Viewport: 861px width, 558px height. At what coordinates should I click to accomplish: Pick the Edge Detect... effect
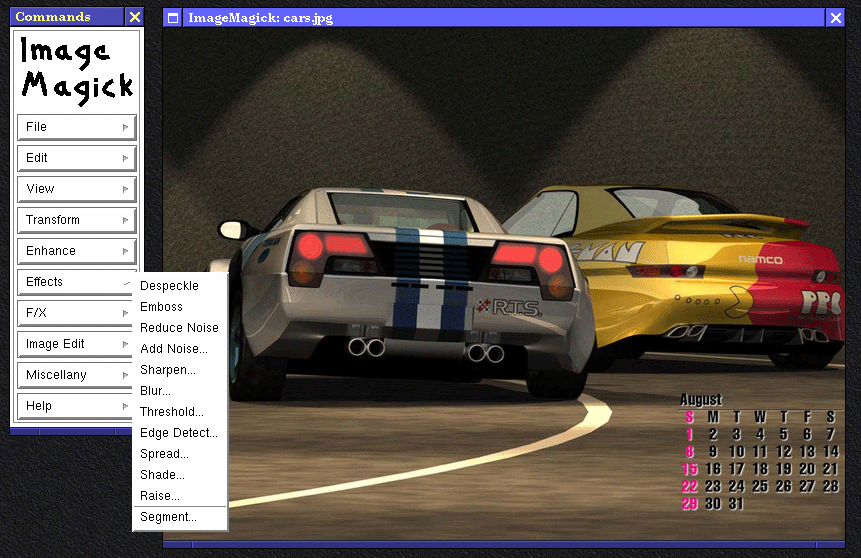tap(180, 433)
